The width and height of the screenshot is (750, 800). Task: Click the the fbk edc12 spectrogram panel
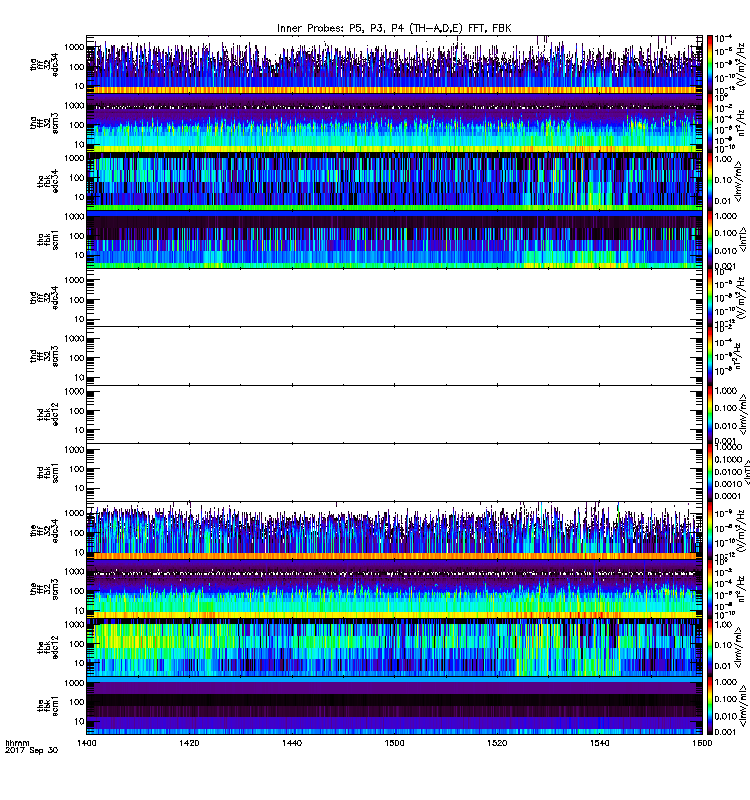(394, 647)
